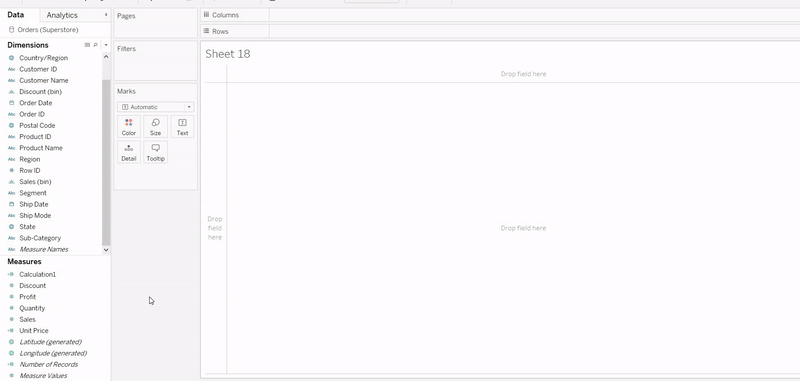Click the calculated icon beside Unit Price
The image size is (800, 381).
[x=11, y=331]
